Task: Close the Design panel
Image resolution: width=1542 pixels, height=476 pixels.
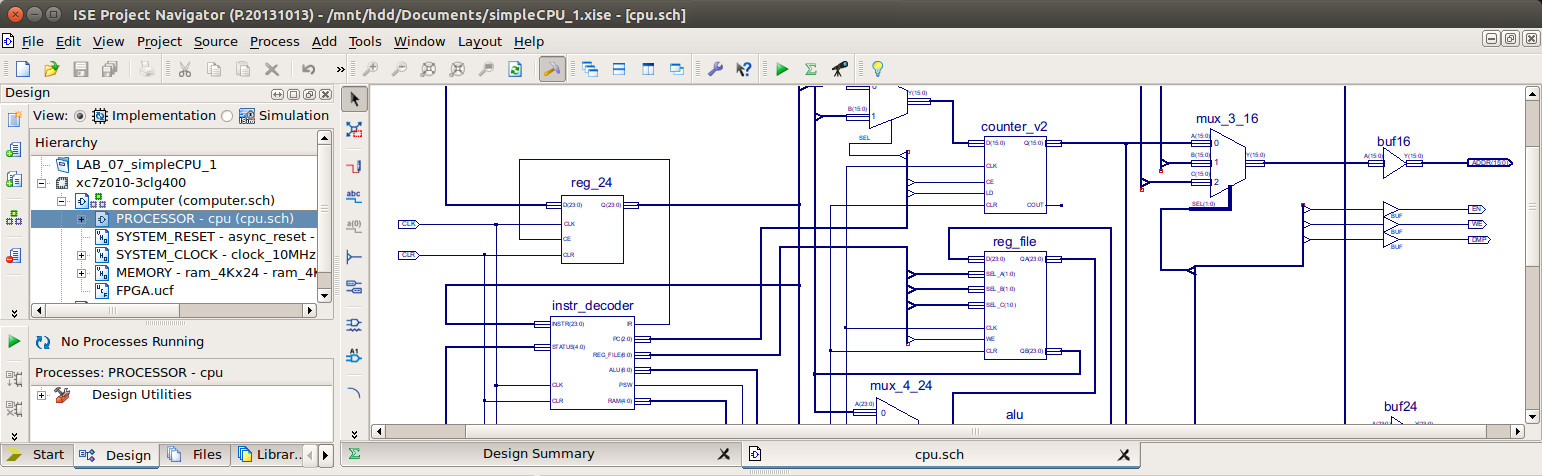Action: (x=324, y=94)
